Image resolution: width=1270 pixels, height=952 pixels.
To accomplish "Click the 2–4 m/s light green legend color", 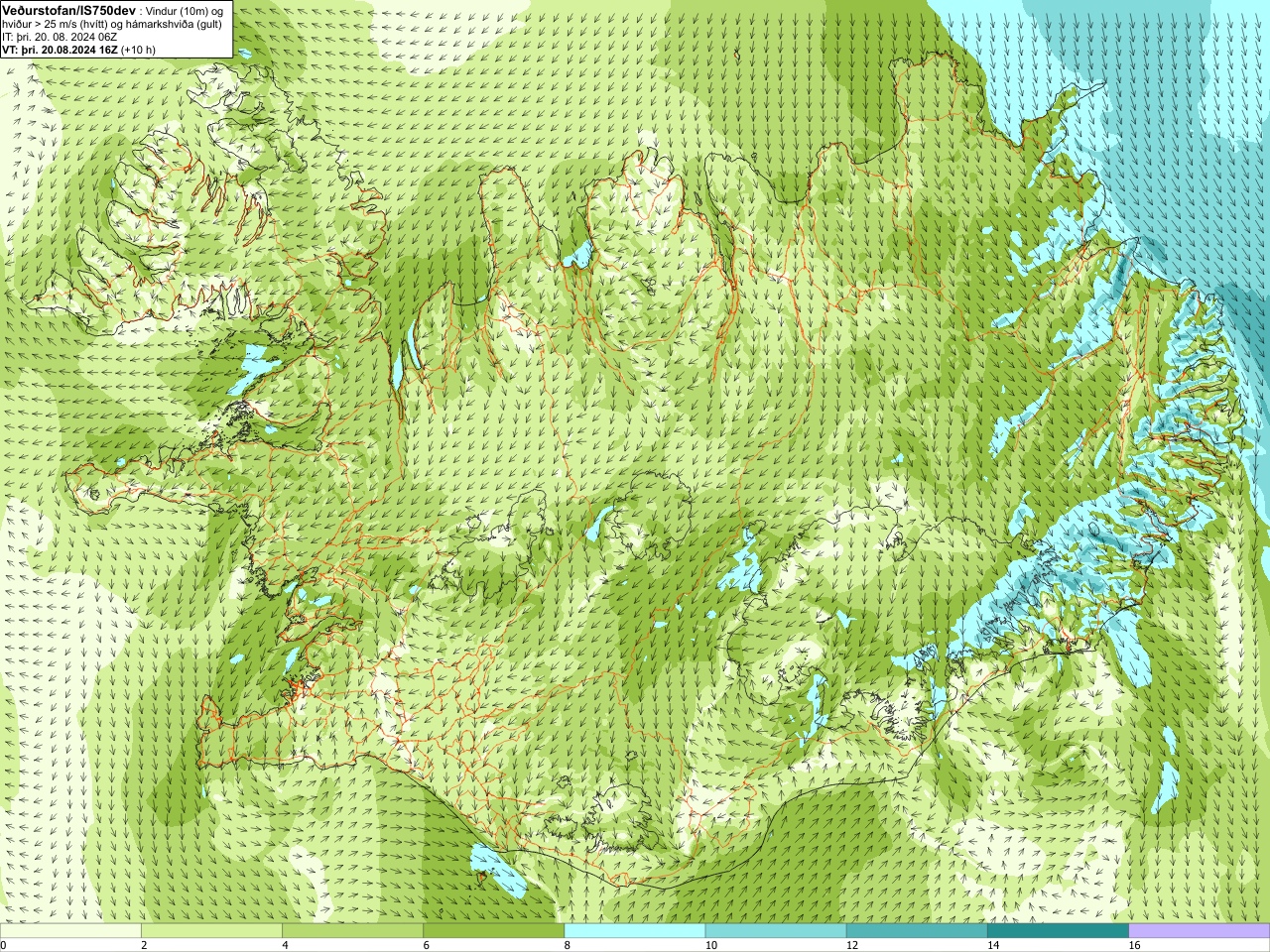I will 211,931.
